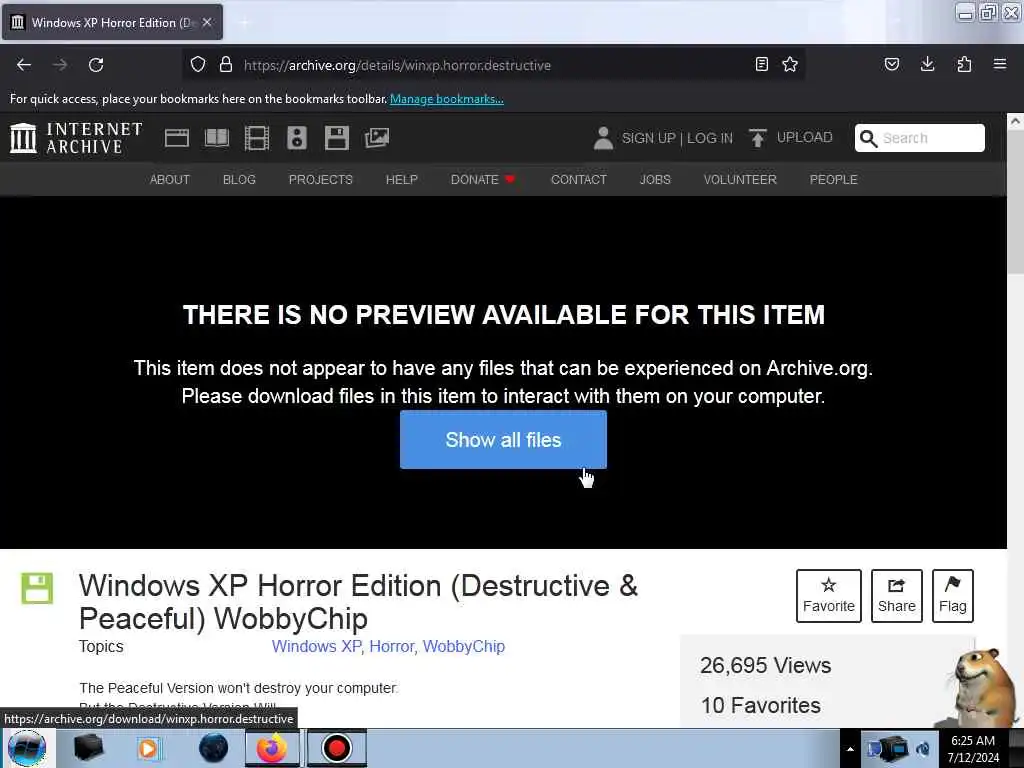The height and width of the screenshot is (768, 1024).
Task: Click inside the Internet Archive Search field
Action: tap(920, 138)
